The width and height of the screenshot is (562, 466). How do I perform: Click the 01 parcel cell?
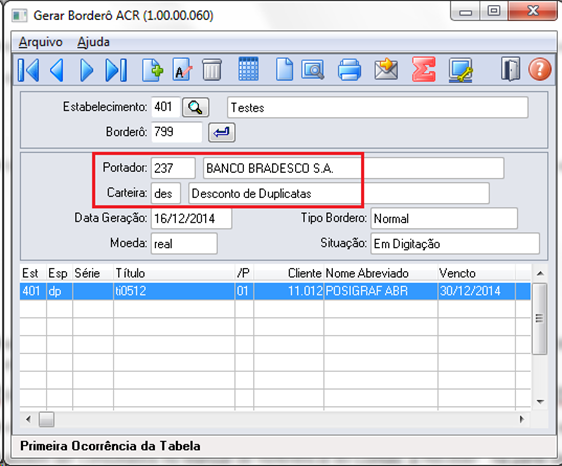coord(244,291)
